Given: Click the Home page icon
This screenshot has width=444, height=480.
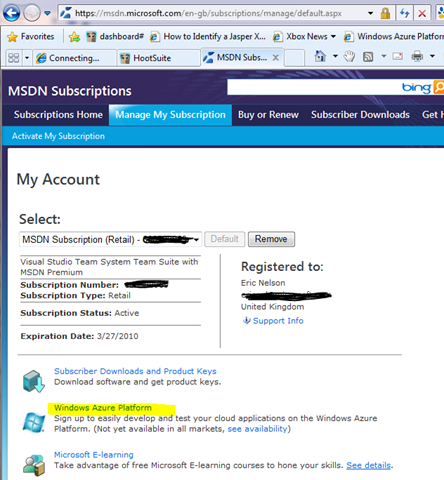Looking at the screenshot, I should tap(320, 56).
